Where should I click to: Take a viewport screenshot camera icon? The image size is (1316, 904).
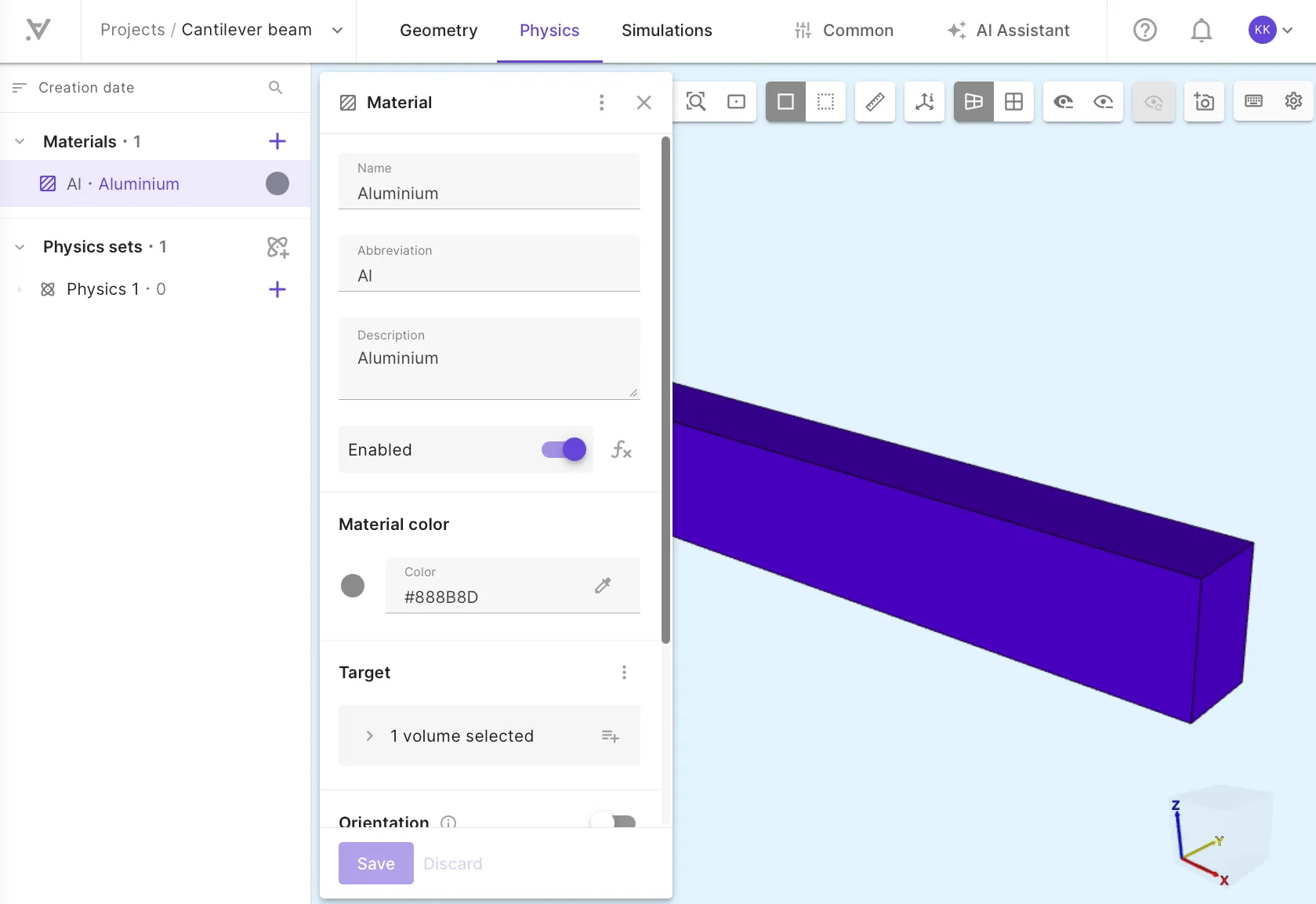(1204, 101)
